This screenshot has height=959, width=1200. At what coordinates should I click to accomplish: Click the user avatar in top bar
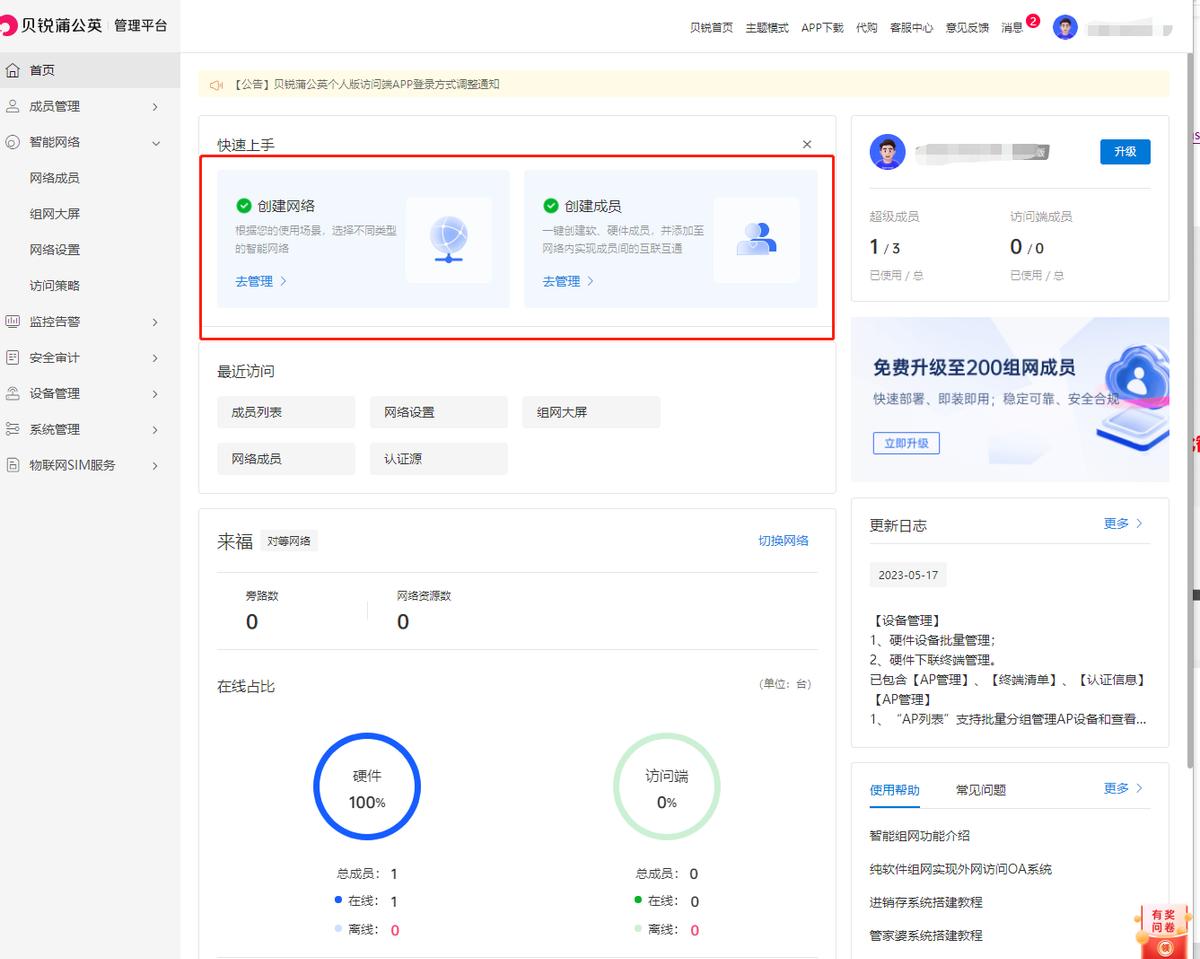[1065, 27]
